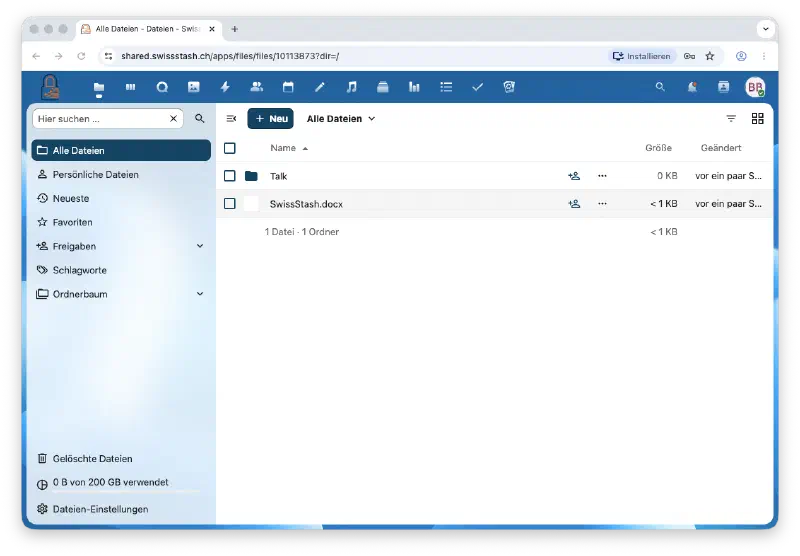Open the Photos app icon in top bar
Screen dimensions: 800x556
click(x=193, y=87)
